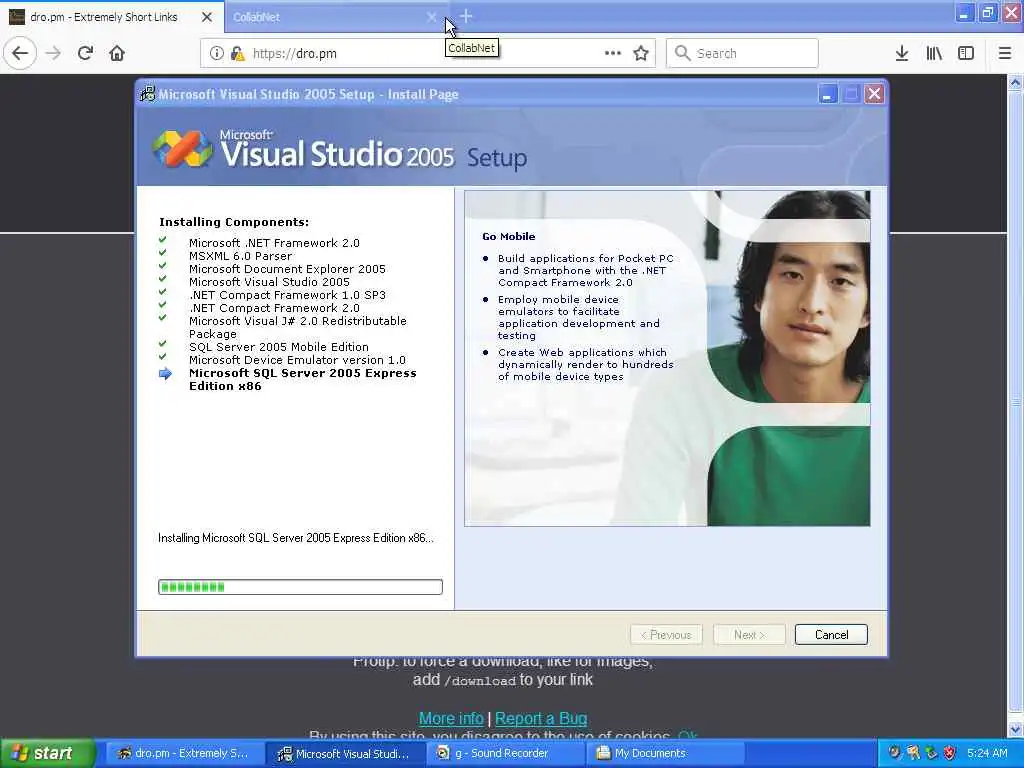Open the downloads arrow icon

pyautogui.click(x=902, y=53)
